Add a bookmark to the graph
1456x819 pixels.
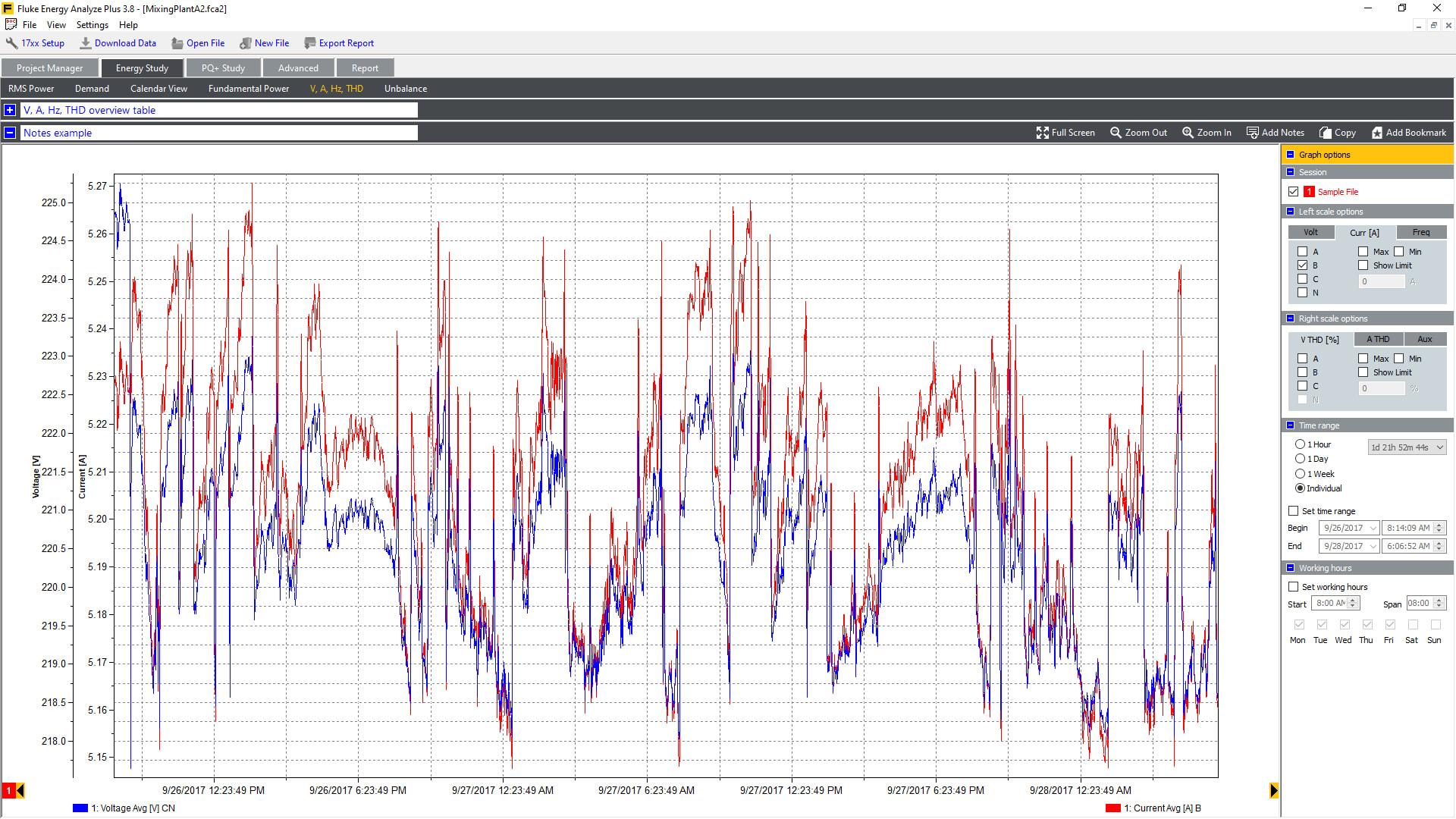click(x=1377, y=133)
